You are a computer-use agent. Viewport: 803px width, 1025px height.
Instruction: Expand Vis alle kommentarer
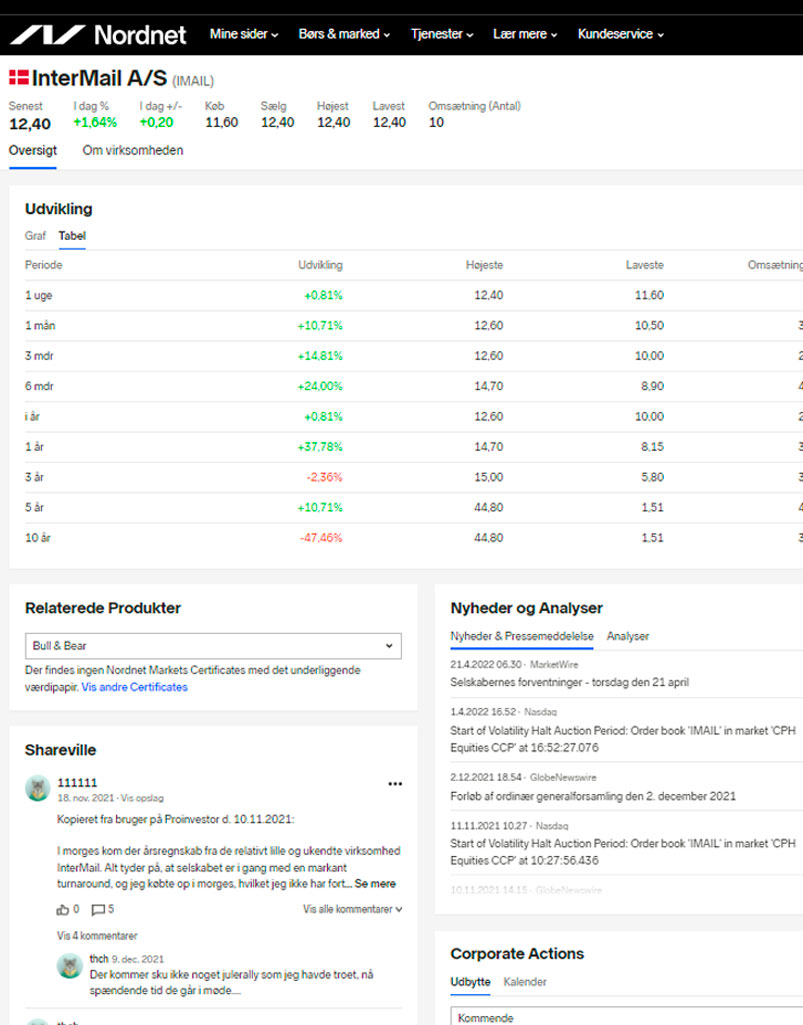tap(352, 909)
